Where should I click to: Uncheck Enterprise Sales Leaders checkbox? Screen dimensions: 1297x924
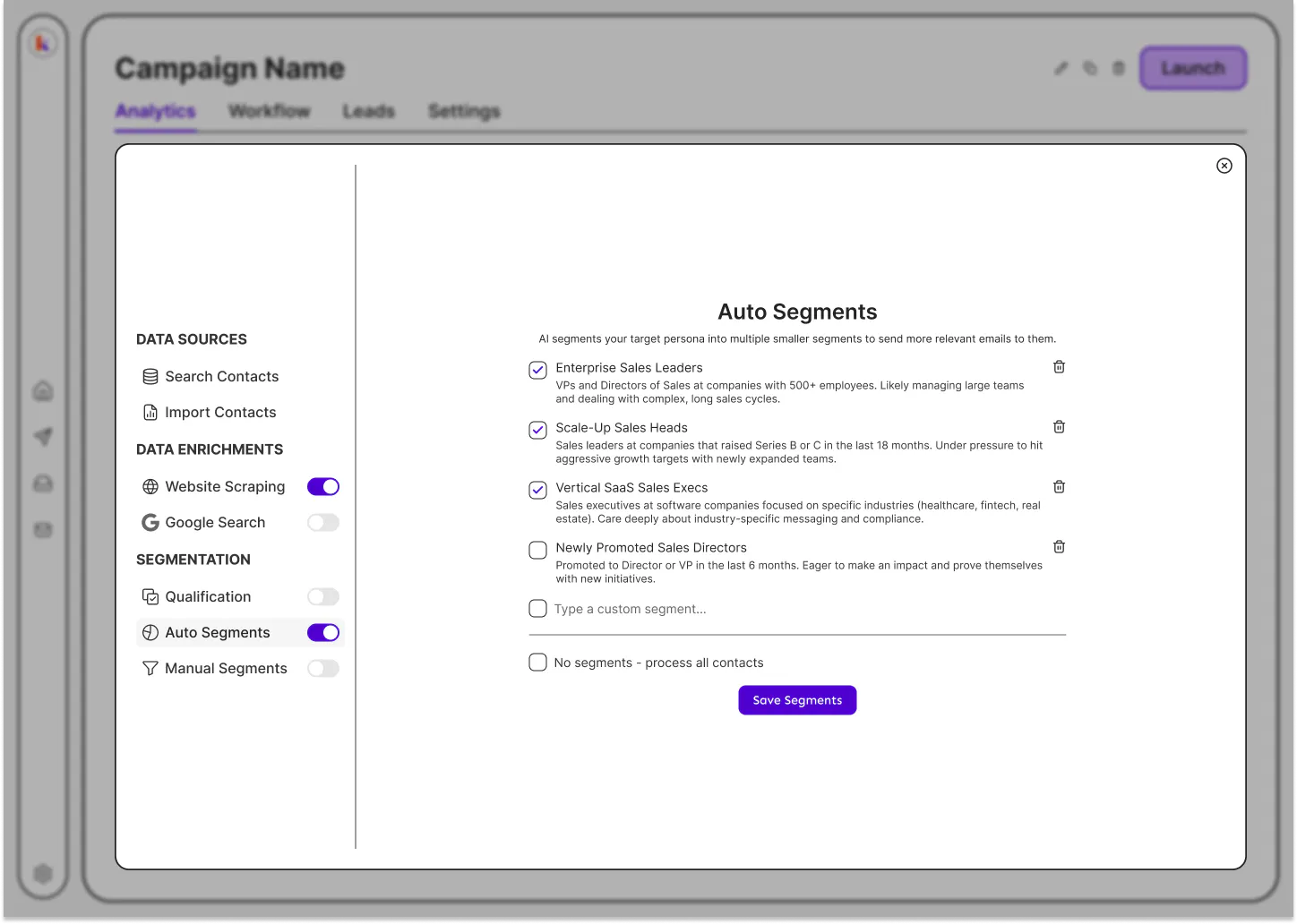[x=537, y=370]
